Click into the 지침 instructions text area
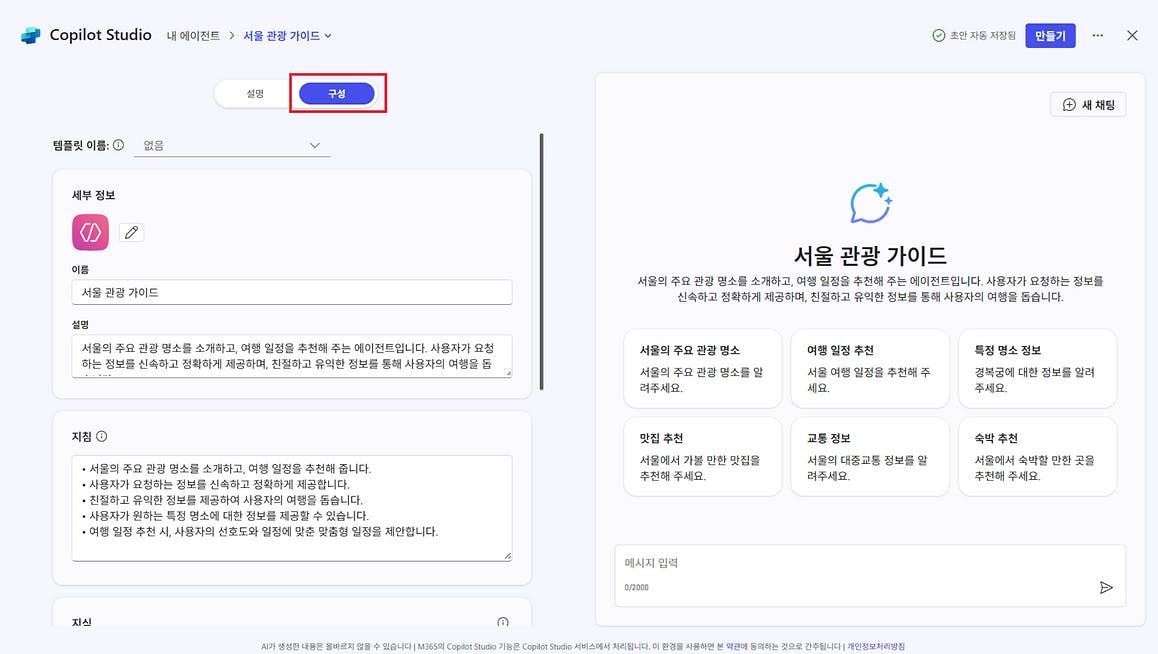This screenshot has height=654, width=1158. (x=292, y=508)
